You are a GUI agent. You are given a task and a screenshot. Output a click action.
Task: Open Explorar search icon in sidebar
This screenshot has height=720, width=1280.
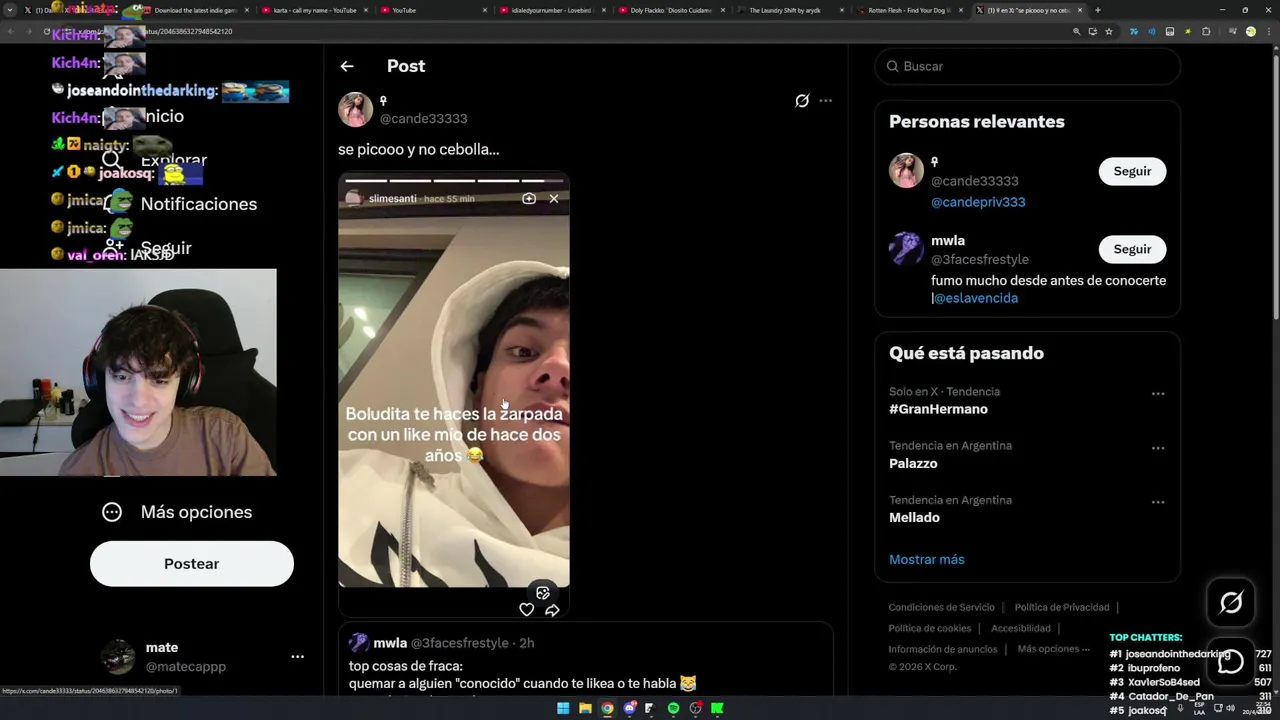pos(112,160)
